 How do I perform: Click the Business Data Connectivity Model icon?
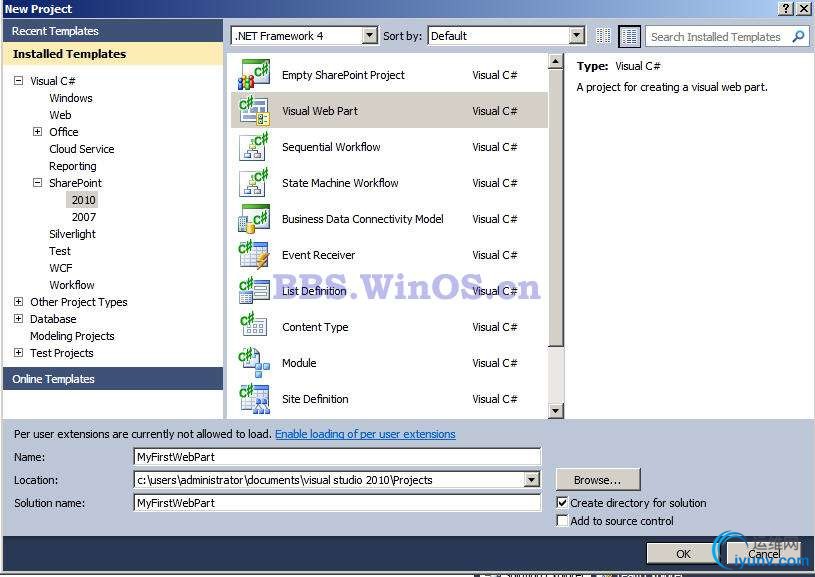coord(254,219)
